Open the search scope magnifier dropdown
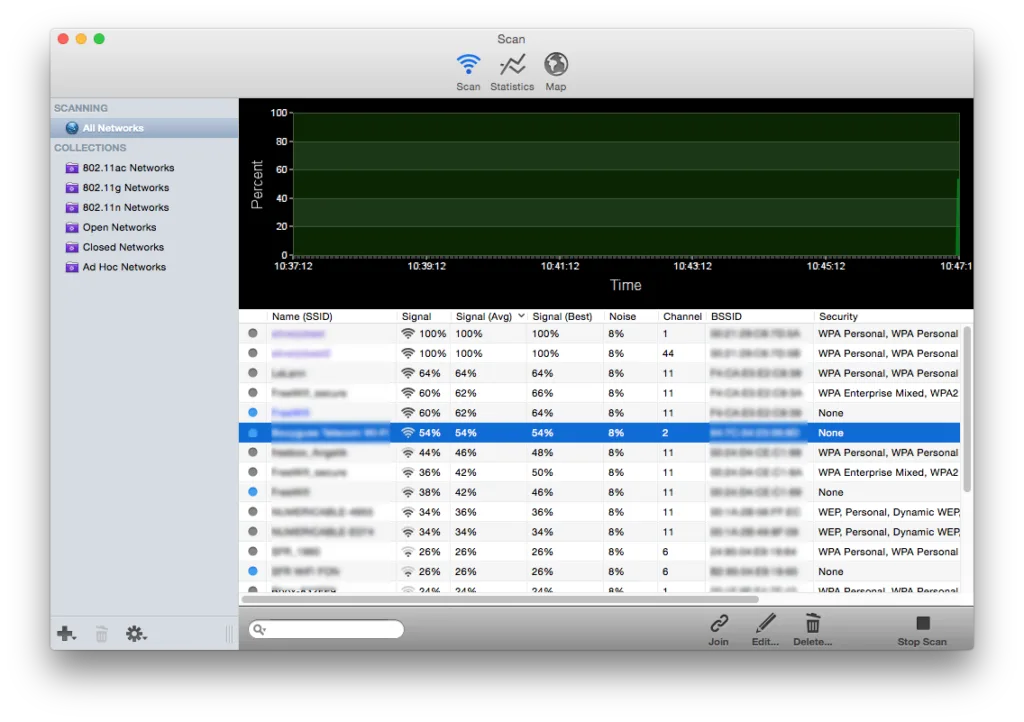Screen dimensions: 1024x722 coord(257,628)
